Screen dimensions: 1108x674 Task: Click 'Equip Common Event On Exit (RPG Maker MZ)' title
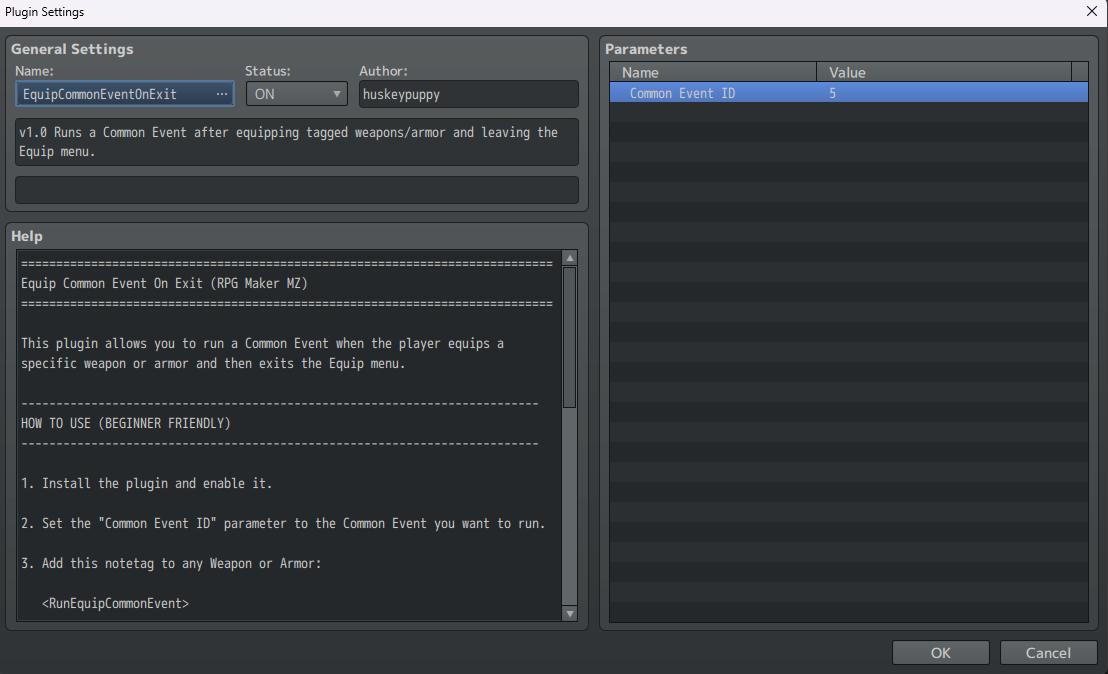164,283
